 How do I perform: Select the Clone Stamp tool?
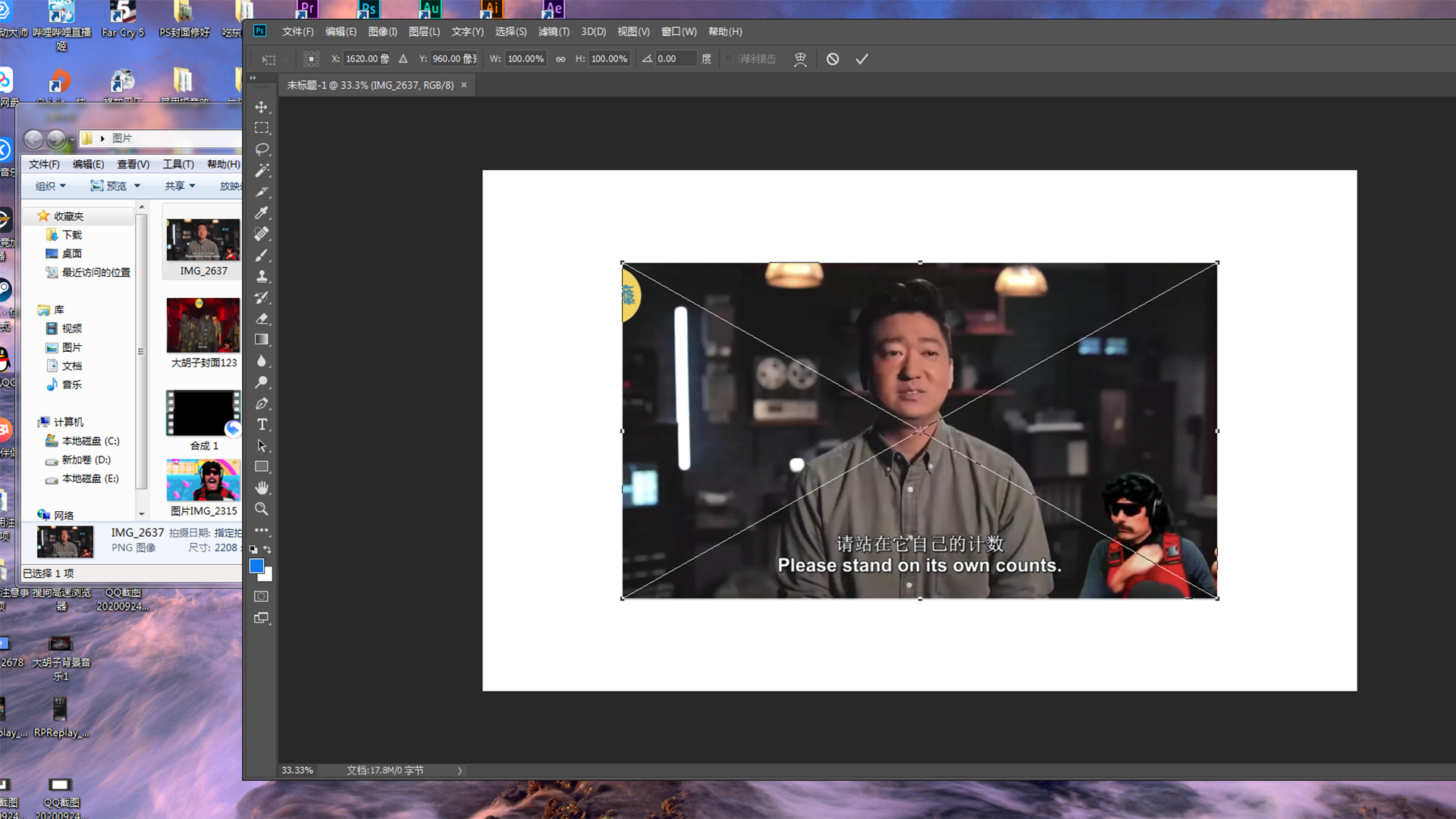pos(262,276)
